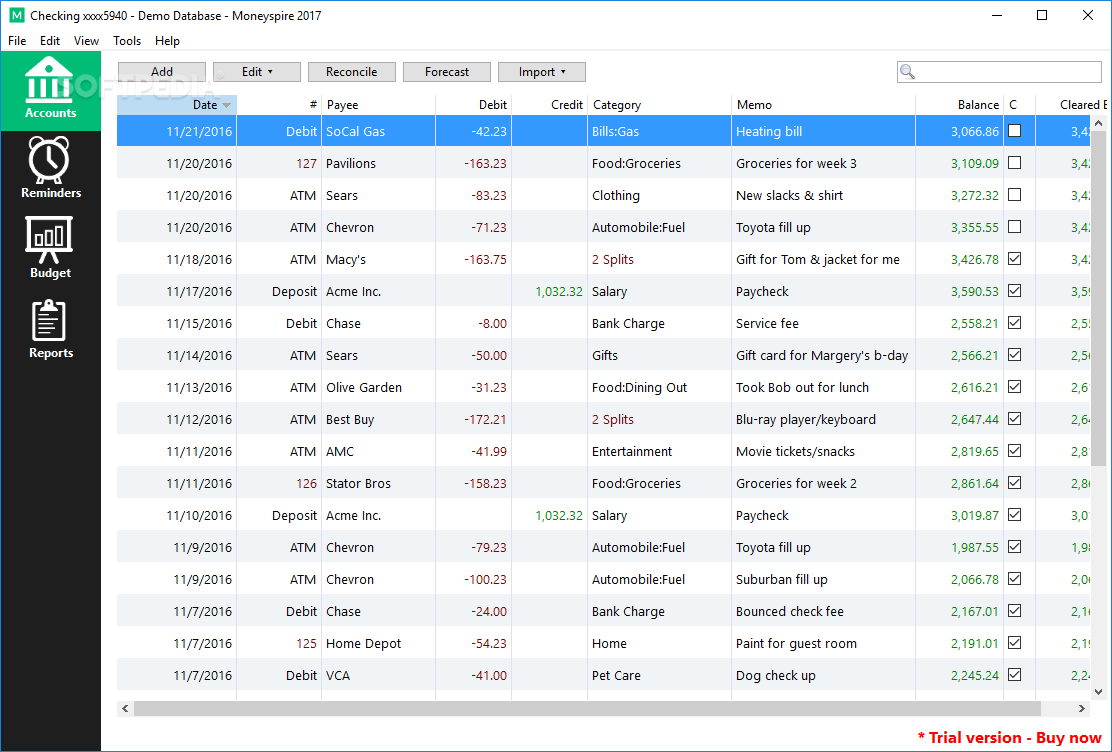
Task: Click the horizontal scrollbar right arrow
Action: (x=1082, y=708)
